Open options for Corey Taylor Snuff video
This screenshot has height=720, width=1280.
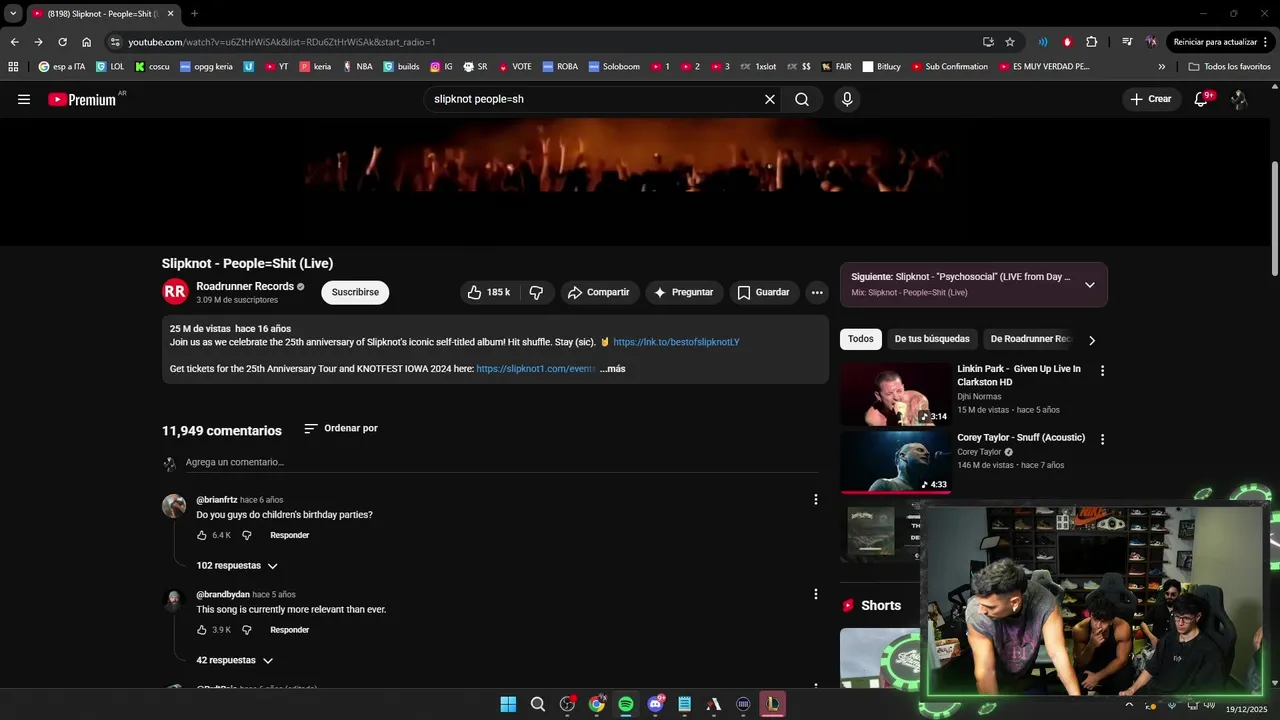1103,439
